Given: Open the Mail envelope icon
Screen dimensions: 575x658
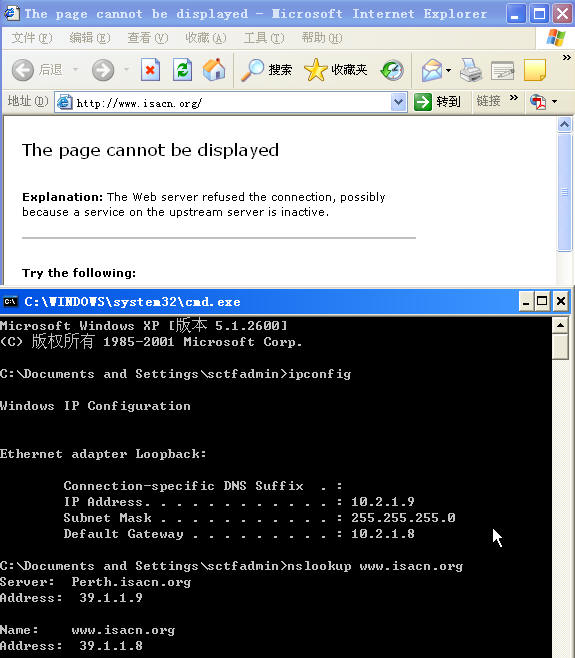Looking at the screenshot, I should (x=432, y=70).
